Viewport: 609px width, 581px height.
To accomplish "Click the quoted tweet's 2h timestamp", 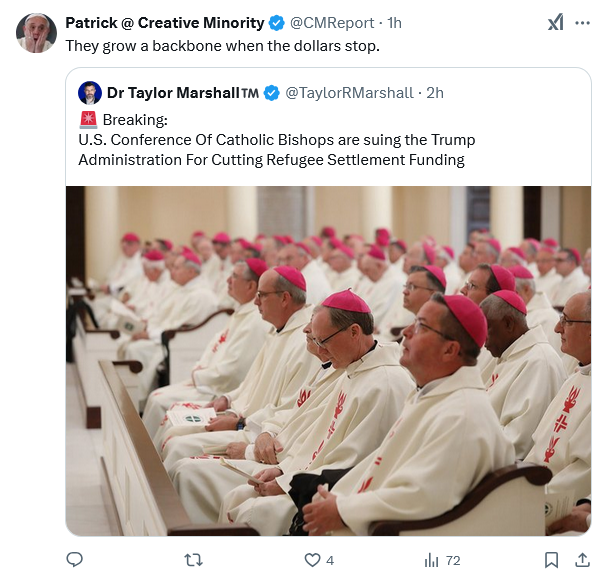I will [x=435, y=93].
